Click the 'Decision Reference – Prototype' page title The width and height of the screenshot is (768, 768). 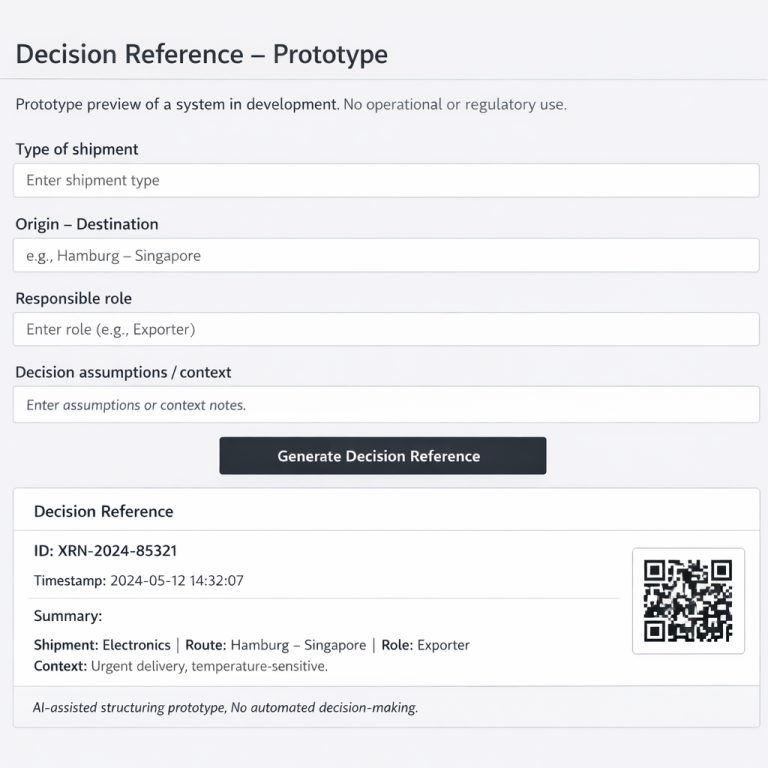click(202, 54)
